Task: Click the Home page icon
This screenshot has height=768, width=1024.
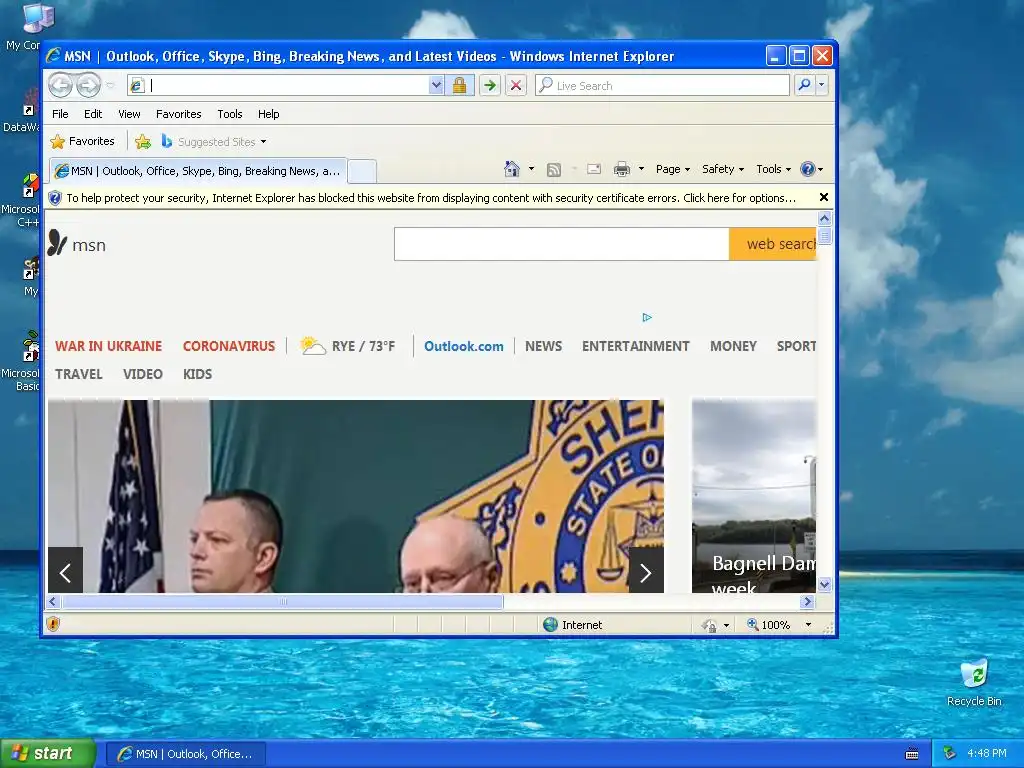Action: [x=512, y=169]
